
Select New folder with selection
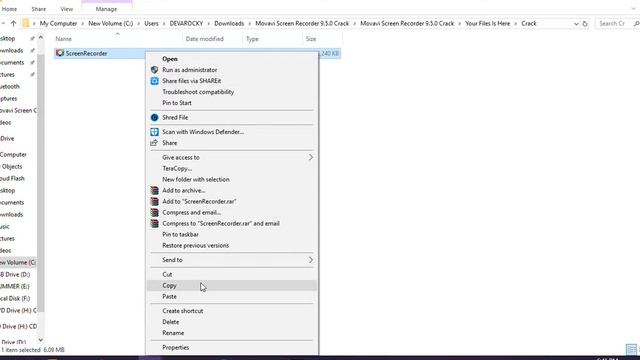[x=232, y=179]
